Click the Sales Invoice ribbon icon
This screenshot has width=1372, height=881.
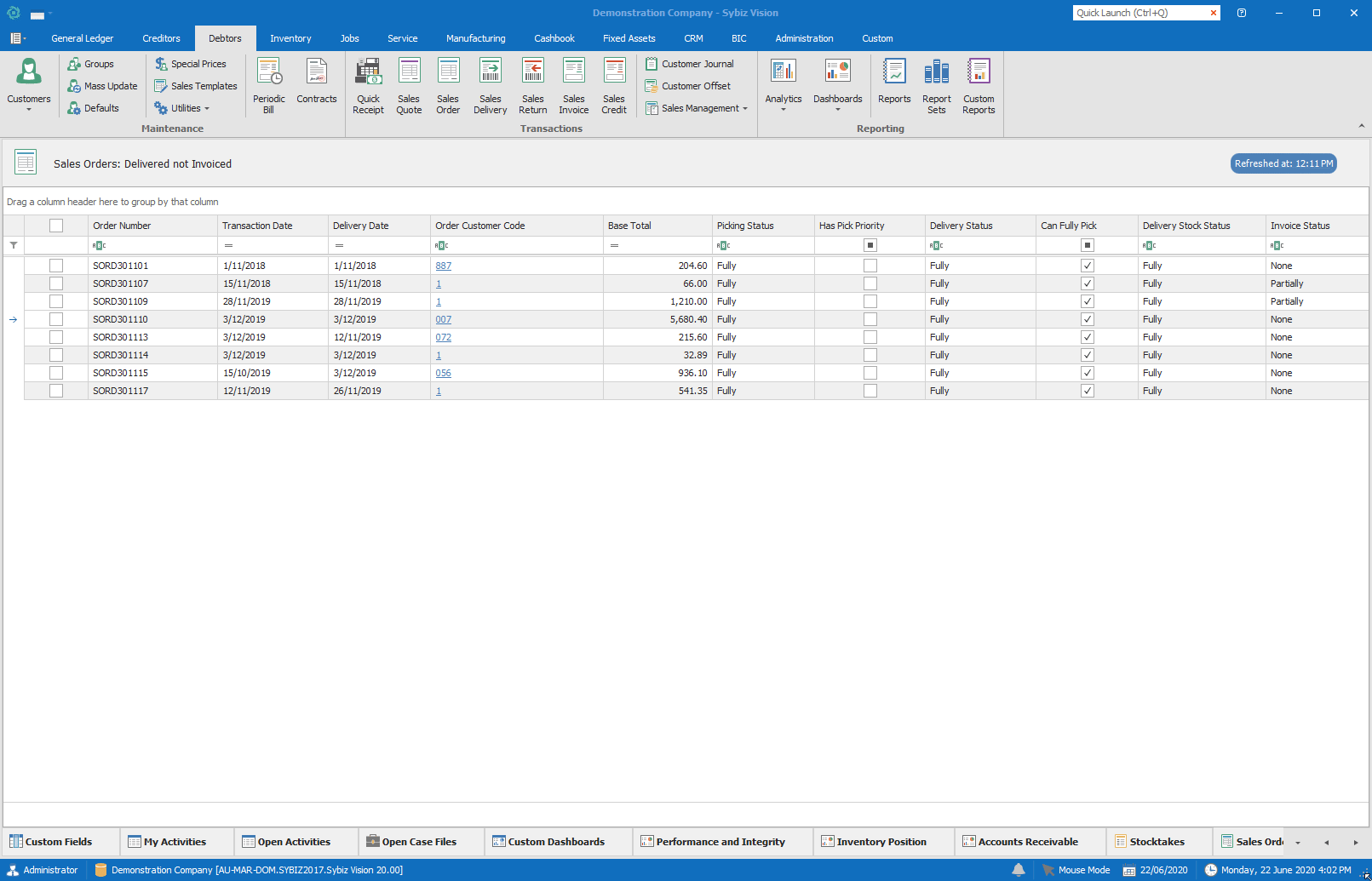pos(573,85)
